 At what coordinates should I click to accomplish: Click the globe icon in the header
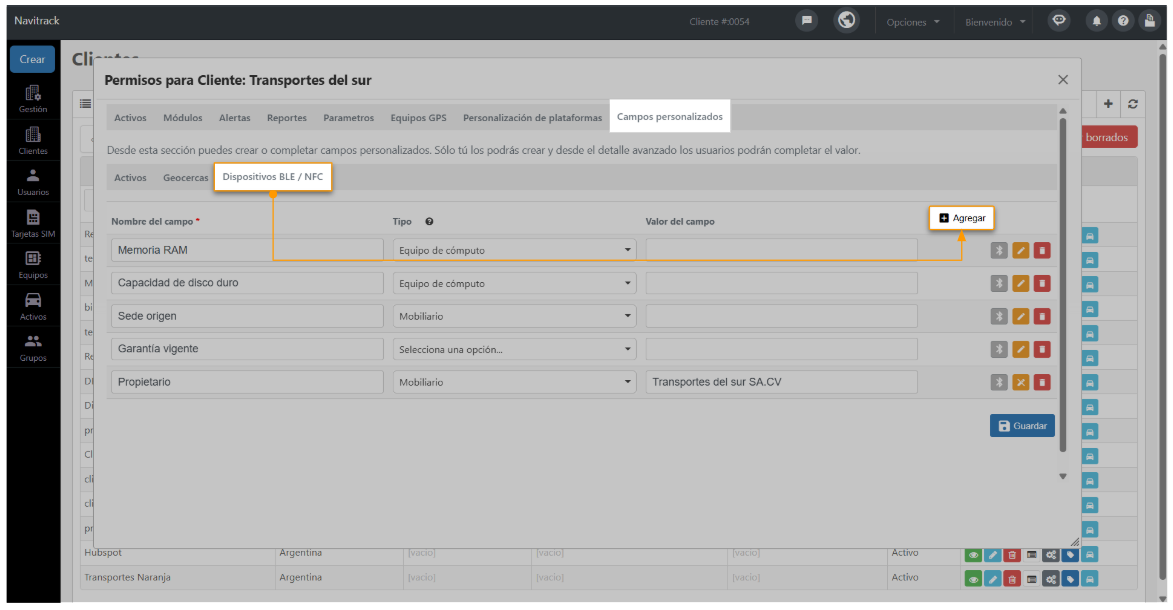tap(846, 20)
